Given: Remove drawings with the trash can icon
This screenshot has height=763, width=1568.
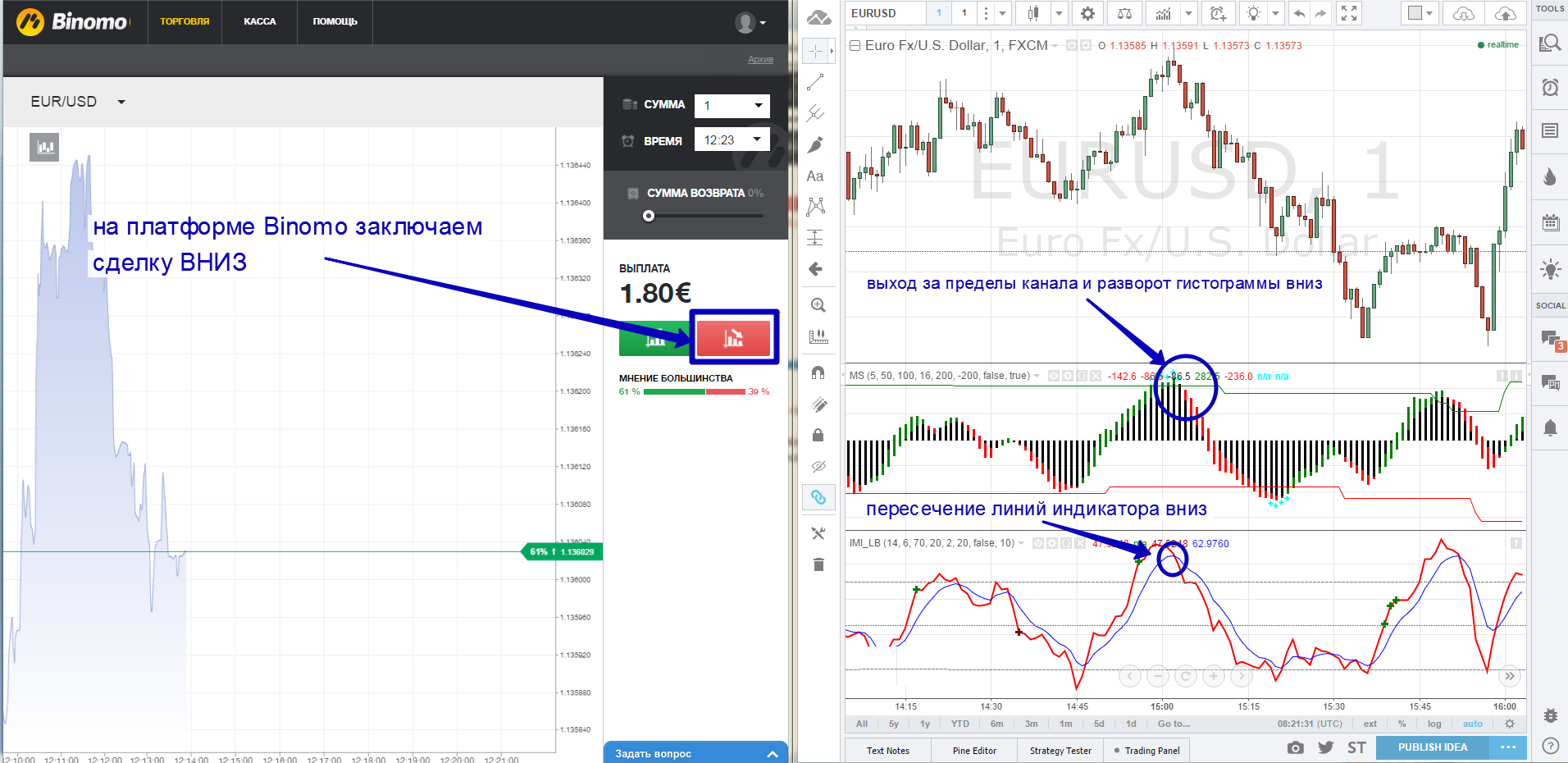Looking at the screenshot, I should click(818, 564).
